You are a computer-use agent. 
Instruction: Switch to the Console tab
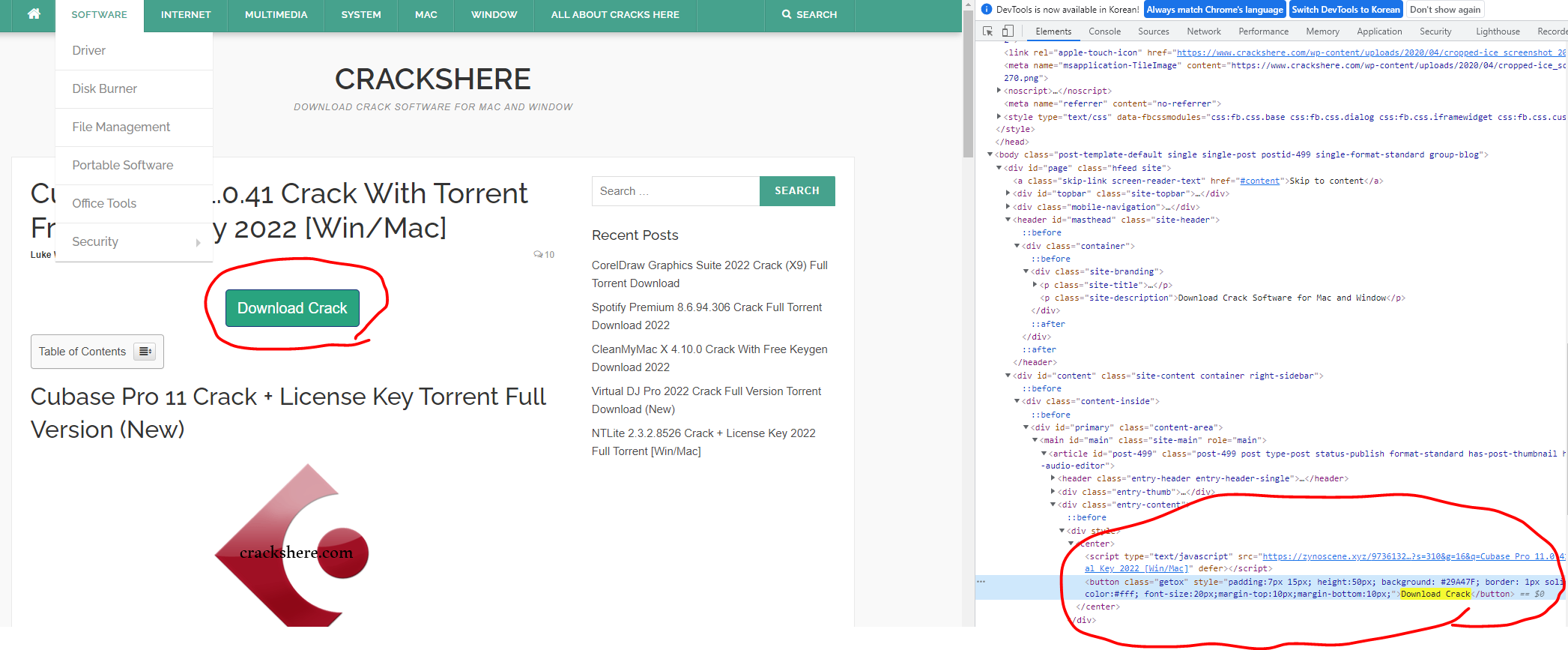[1105, 31]
